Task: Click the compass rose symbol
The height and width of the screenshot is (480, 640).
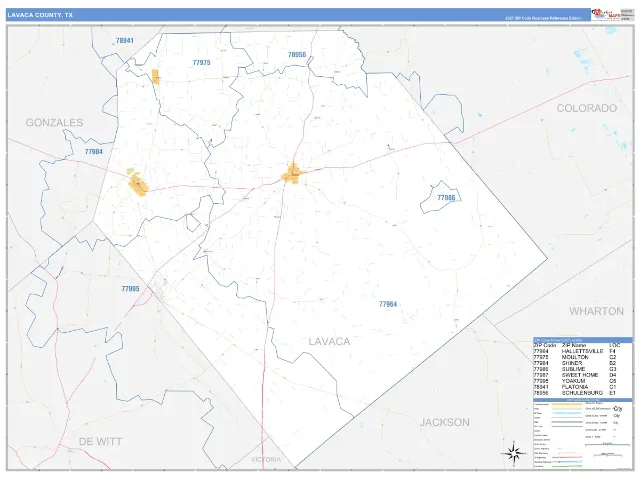Action: point(513,453)
